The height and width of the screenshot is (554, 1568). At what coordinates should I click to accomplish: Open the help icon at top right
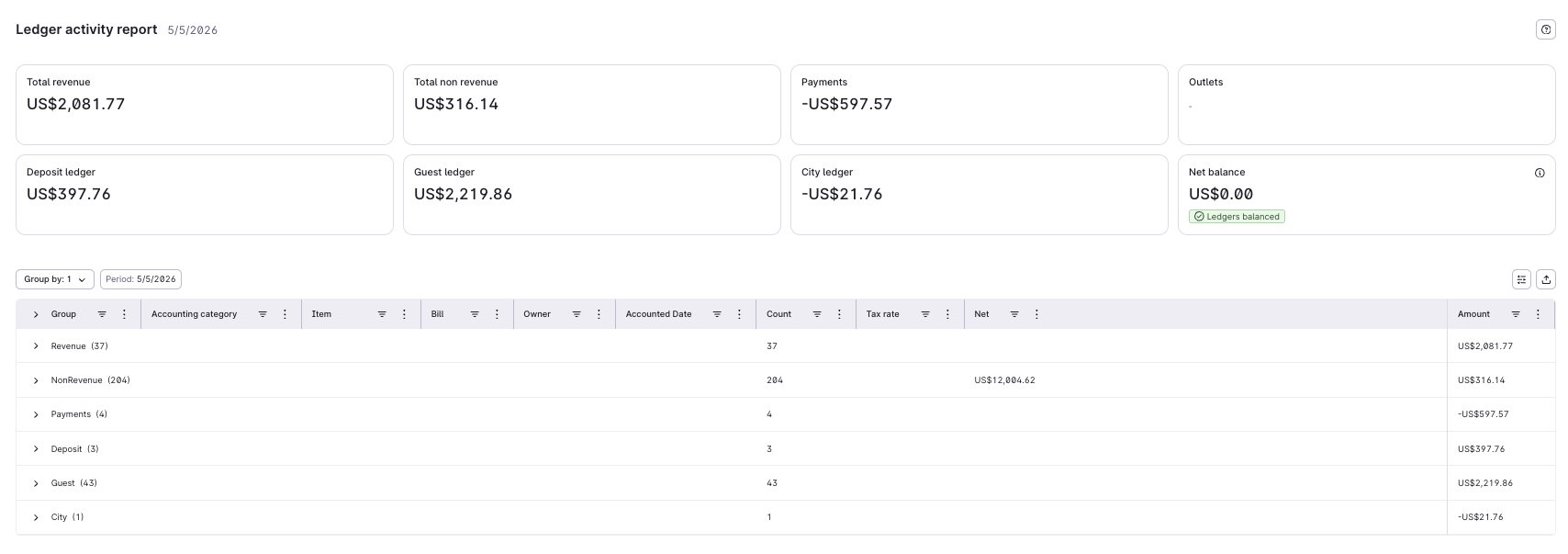pos(1546,29)
